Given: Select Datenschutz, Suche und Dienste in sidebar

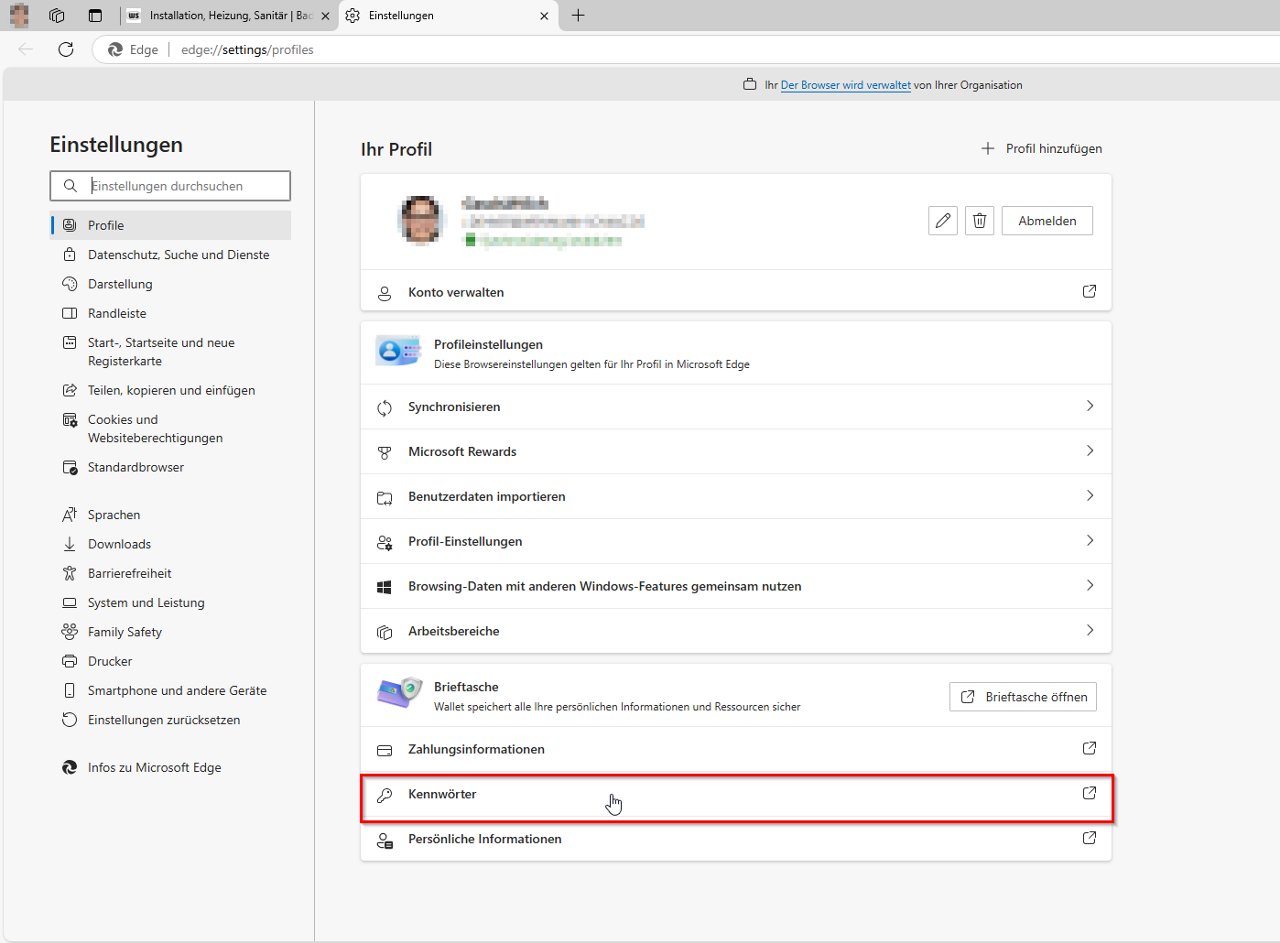Looking at the screenshot, I should [178, 255].
